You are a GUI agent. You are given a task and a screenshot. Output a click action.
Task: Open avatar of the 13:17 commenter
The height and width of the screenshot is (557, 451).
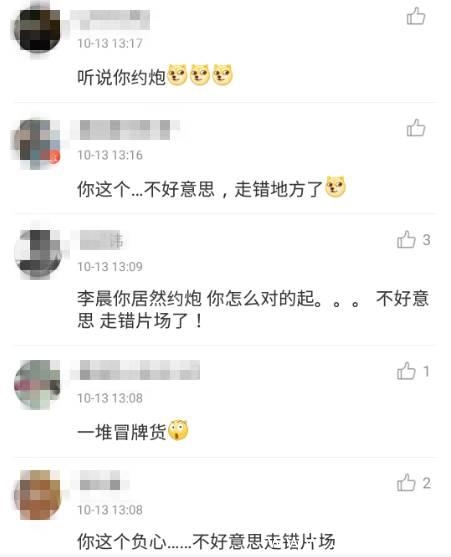[37, 30]
